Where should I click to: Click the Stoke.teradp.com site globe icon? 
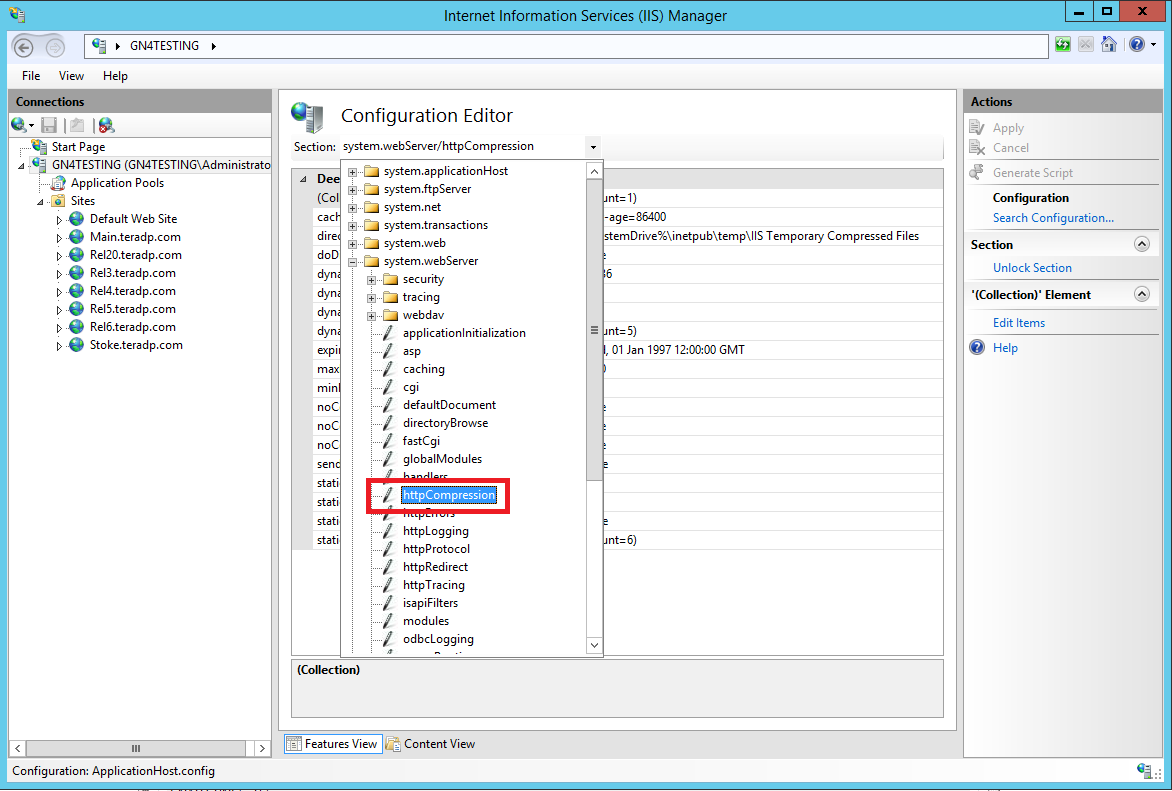(75, 345)
